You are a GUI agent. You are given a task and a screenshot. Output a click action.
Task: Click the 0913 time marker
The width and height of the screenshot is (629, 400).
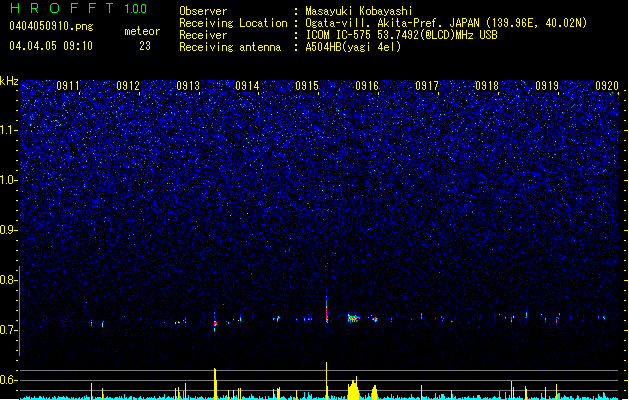point(188,85)
